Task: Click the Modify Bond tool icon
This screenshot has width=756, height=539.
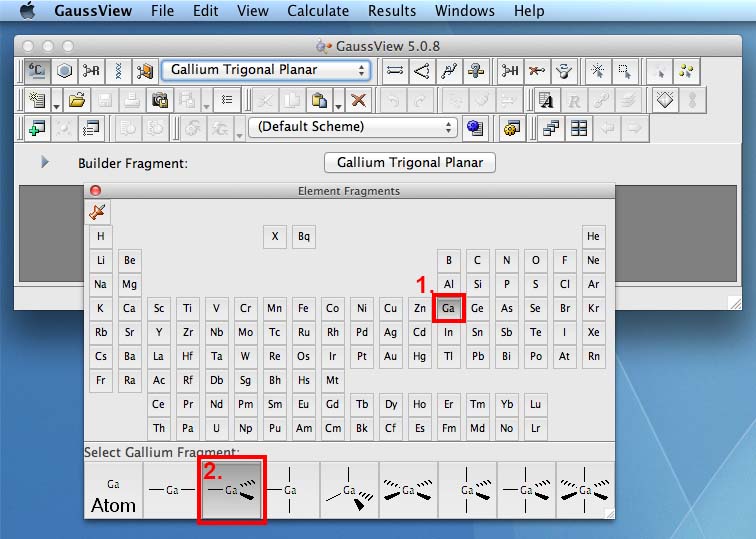Action: point(394,70)
